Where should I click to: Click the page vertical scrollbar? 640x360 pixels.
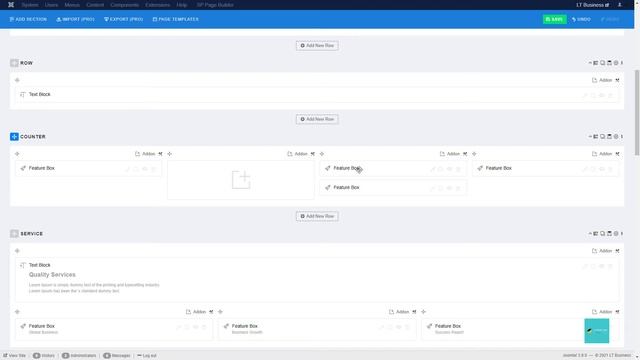click(x=637, y=112)
